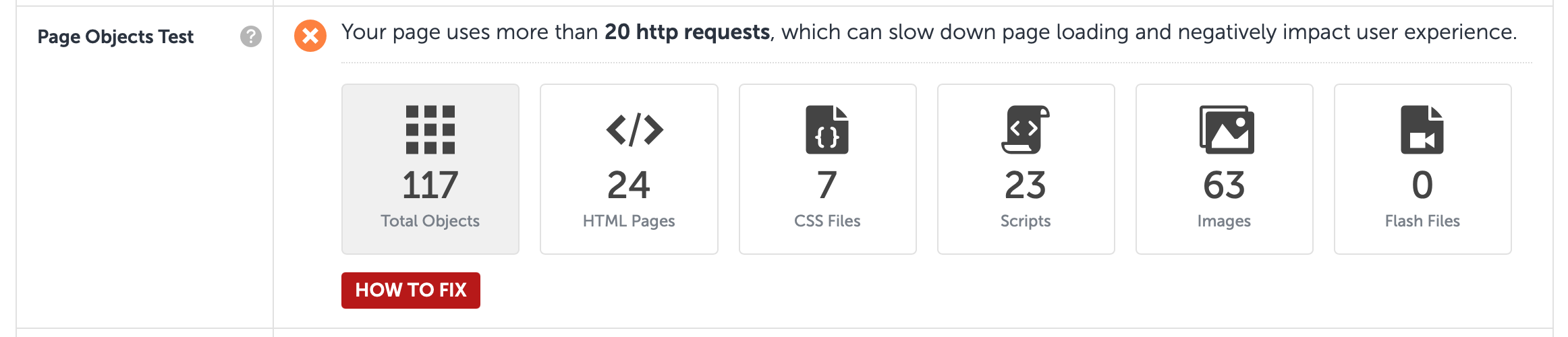Screen dimensions: 1568x337
Task: Click the HTML Pages code brackets icon
Action: [x=635, y=130]
